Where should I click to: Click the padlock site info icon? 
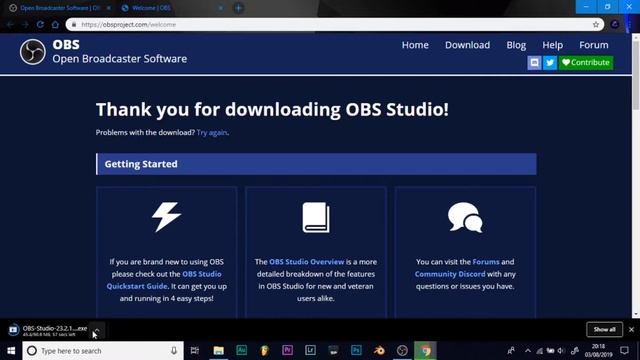(x=74, y=24)
